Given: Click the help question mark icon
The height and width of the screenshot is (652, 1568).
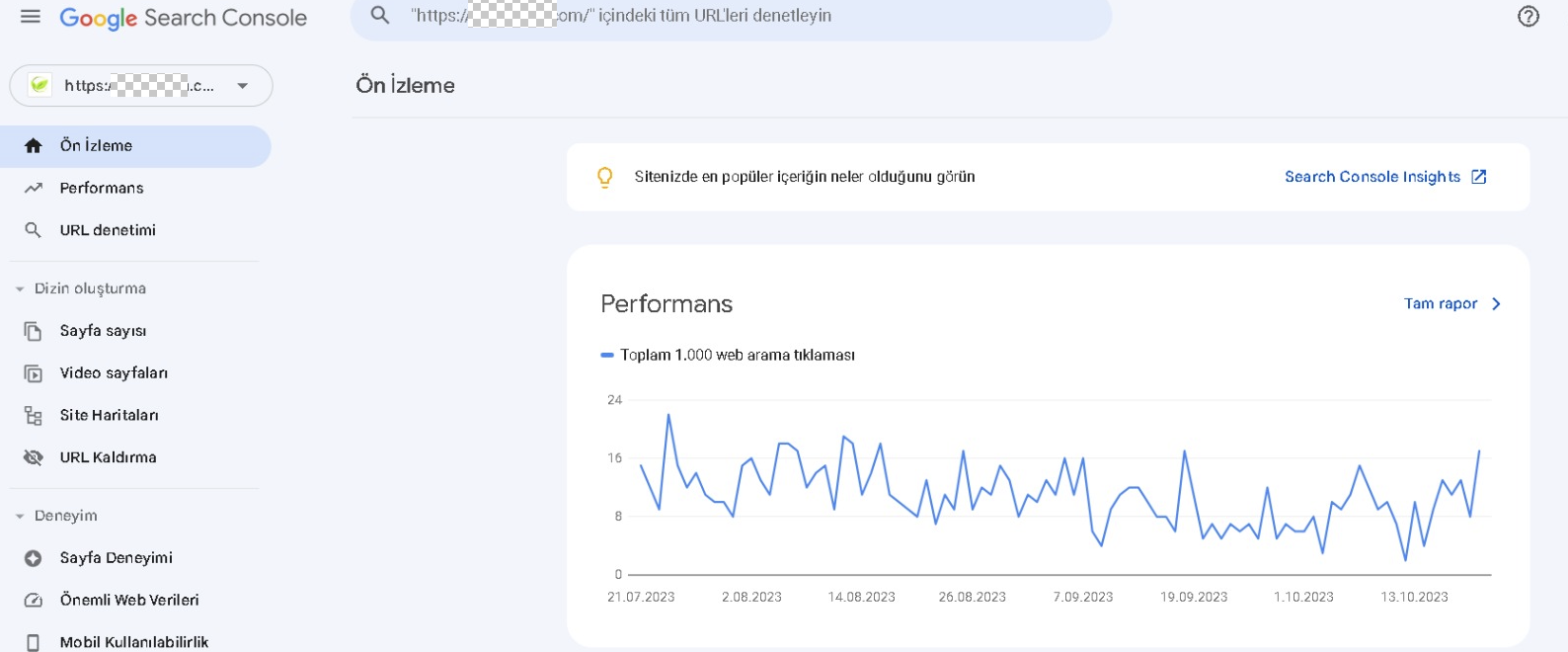Looking at the screenshot, I should pos(1528,17).
